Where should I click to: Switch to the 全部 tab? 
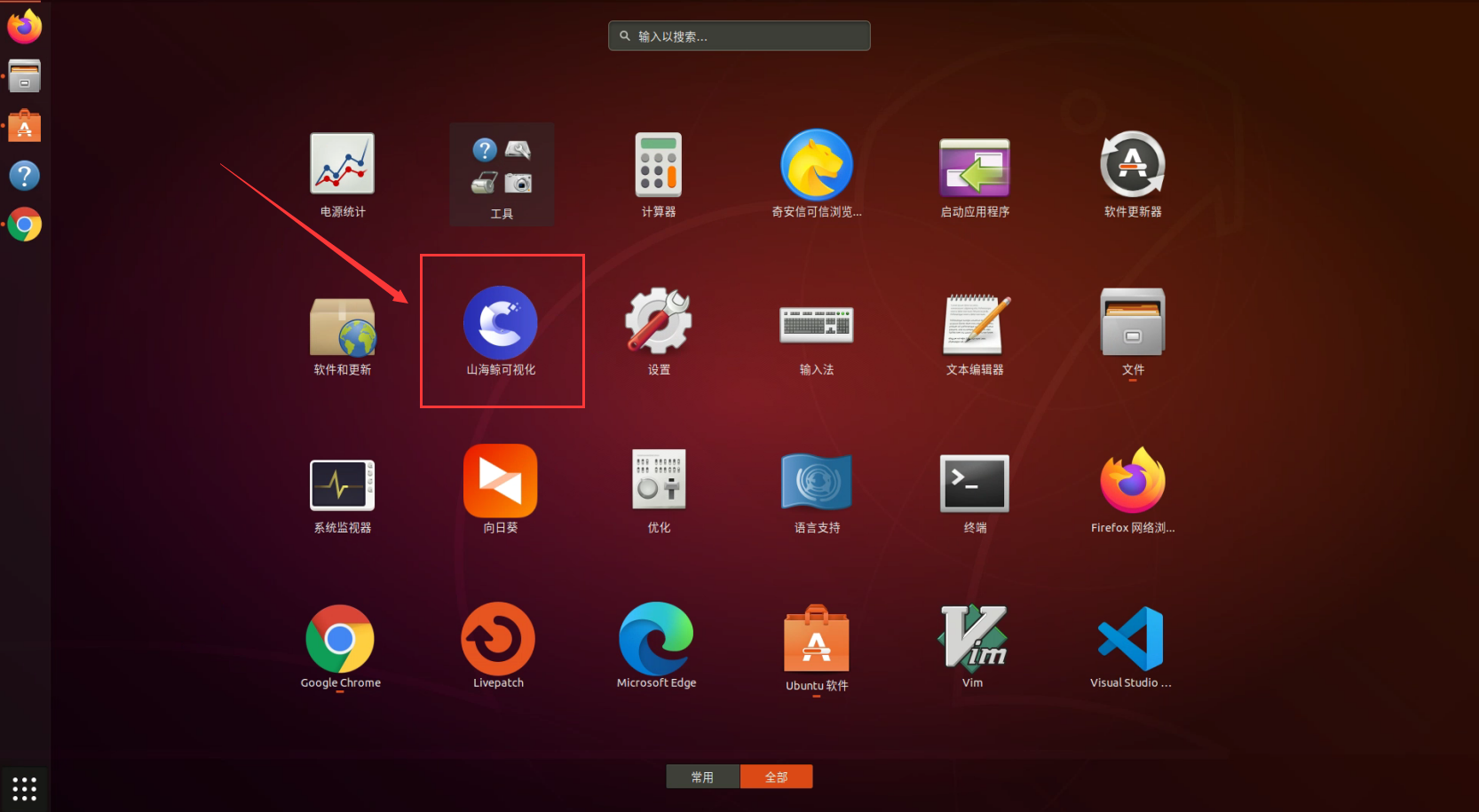pyautogui.click(x=777, y=777)
